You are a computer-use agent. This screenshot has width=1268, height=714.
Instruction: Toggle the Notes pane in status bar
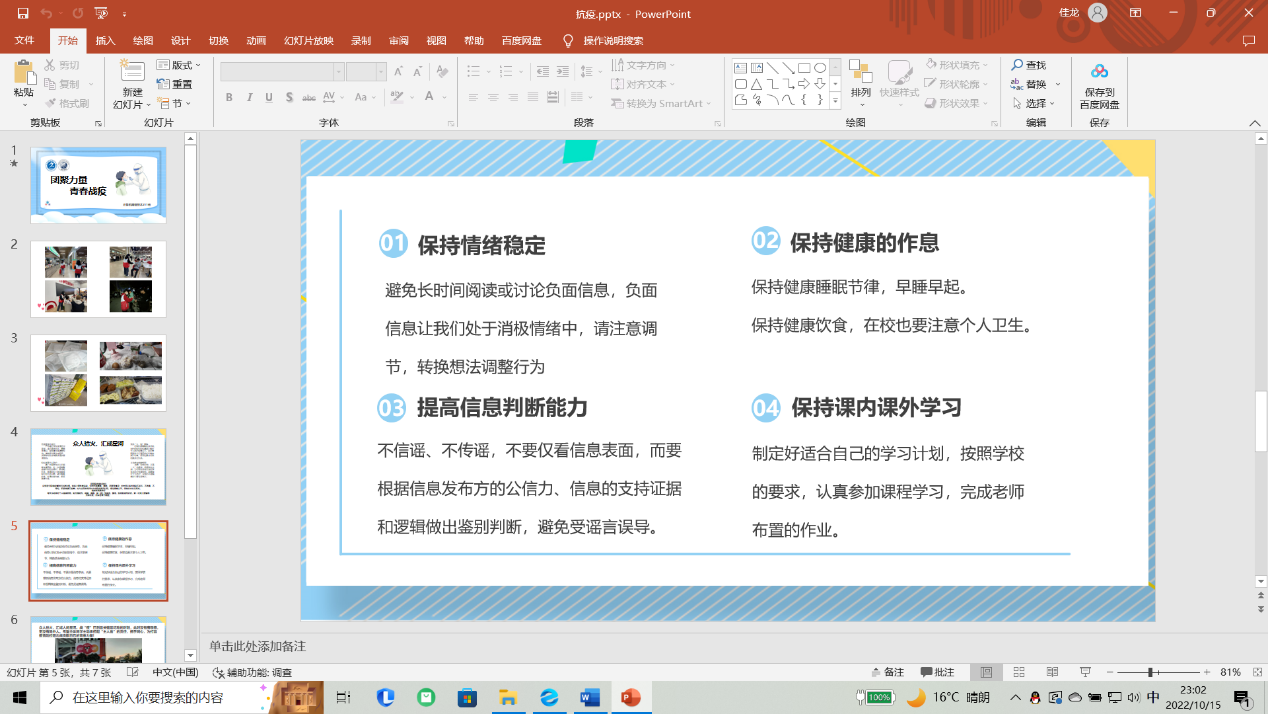888,672
